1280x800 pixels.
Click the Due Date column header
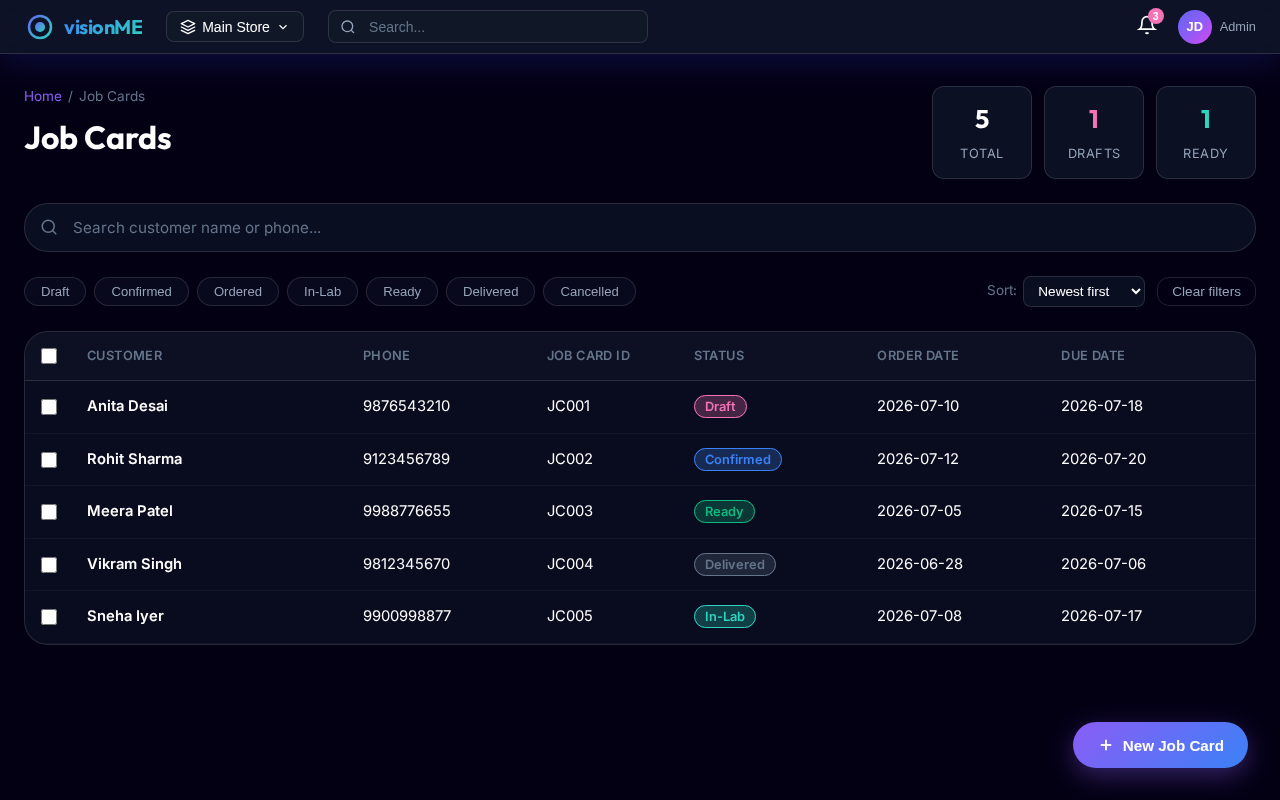coord(1093,355)
